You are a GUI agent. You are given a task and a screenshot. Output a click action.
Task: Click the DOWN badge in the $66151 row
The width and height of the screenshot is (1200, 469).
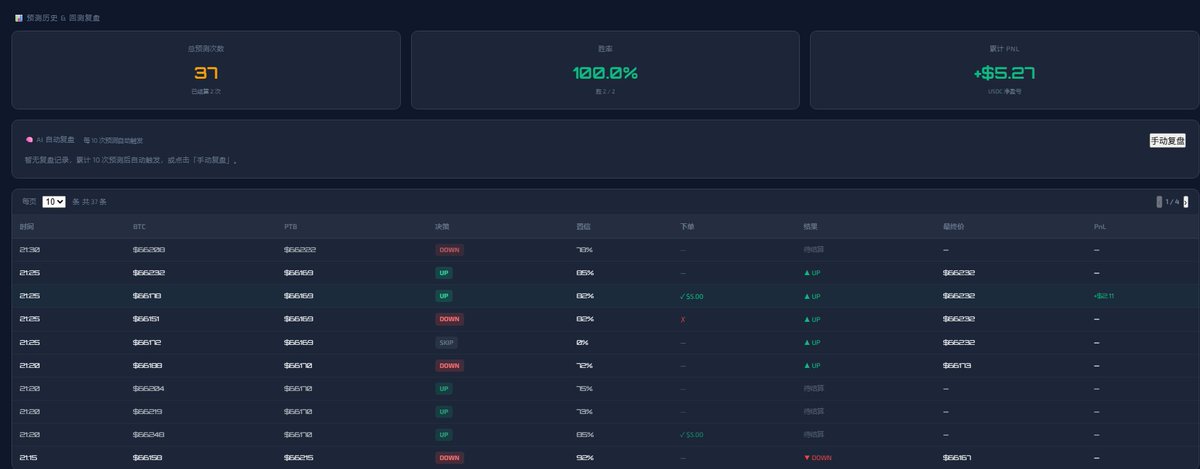449,319
